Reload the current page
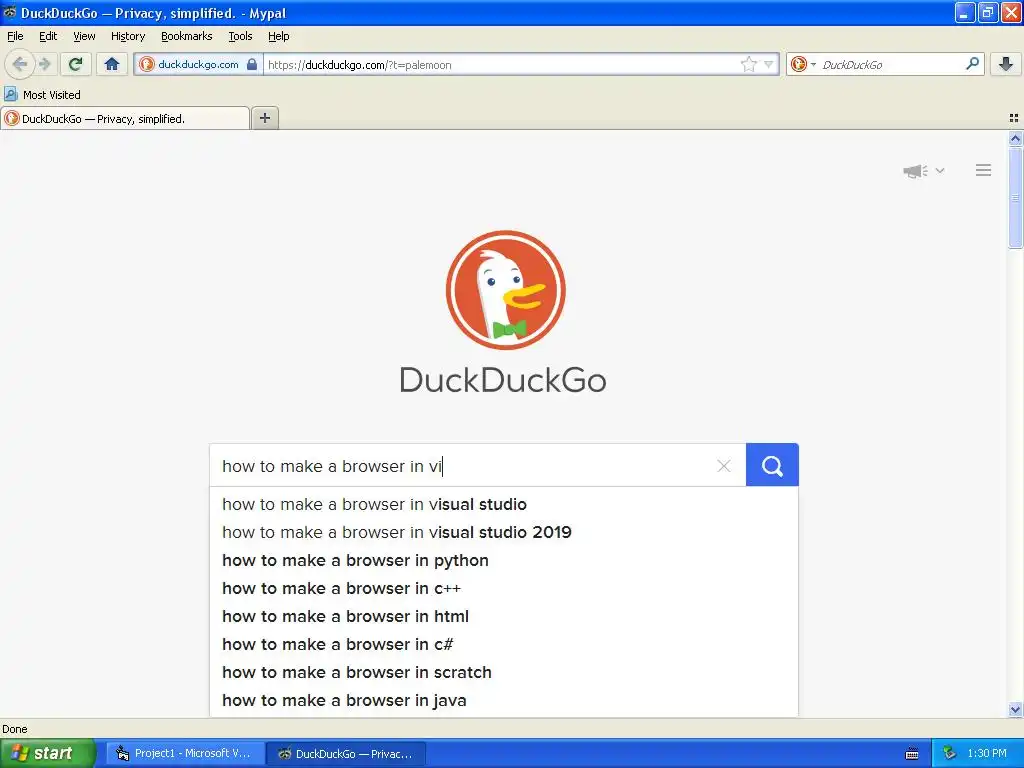The width and height of the screenshot is (1024, 768). point(76,64)
